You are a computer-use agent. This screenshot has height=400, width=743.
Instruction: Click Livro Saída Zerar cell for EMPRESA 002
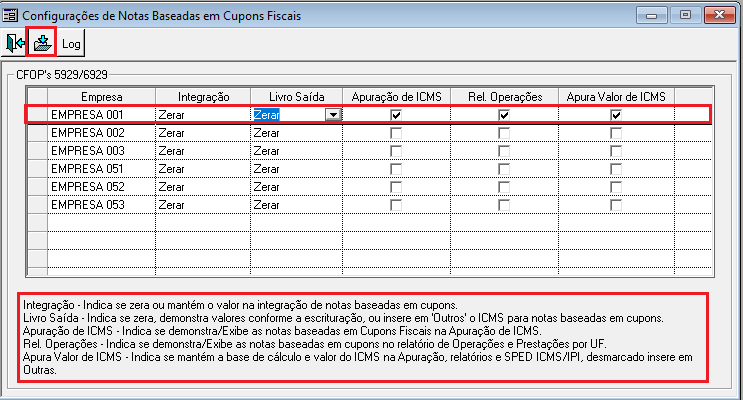coord(297,133)
